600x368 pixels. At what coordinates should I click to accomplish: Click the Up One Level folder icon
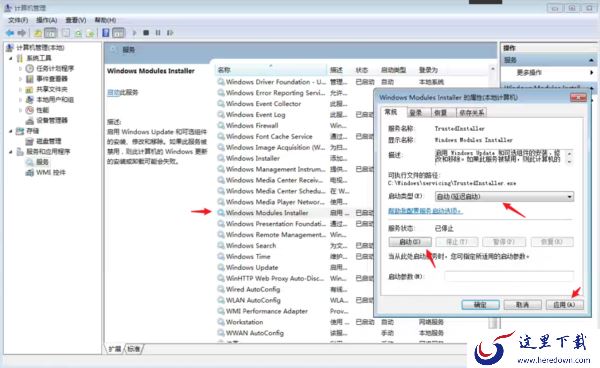(38, 33)
